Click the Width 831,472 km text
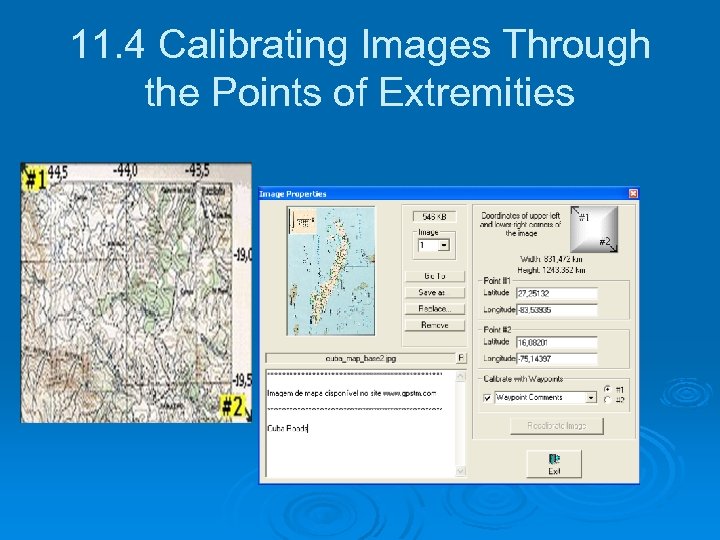The width and height of the screenshot is (720, 540). [x=551, y=259]
